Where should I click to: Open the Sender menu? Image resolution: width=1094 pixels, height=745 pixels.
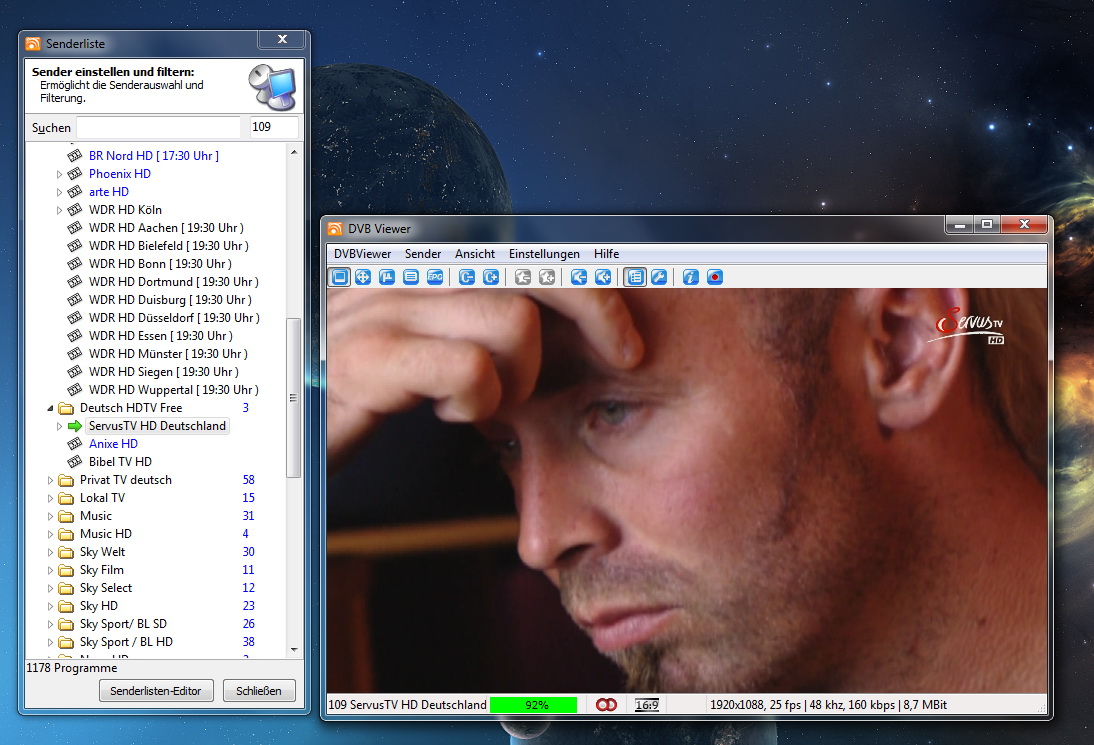tap(423, 254)
